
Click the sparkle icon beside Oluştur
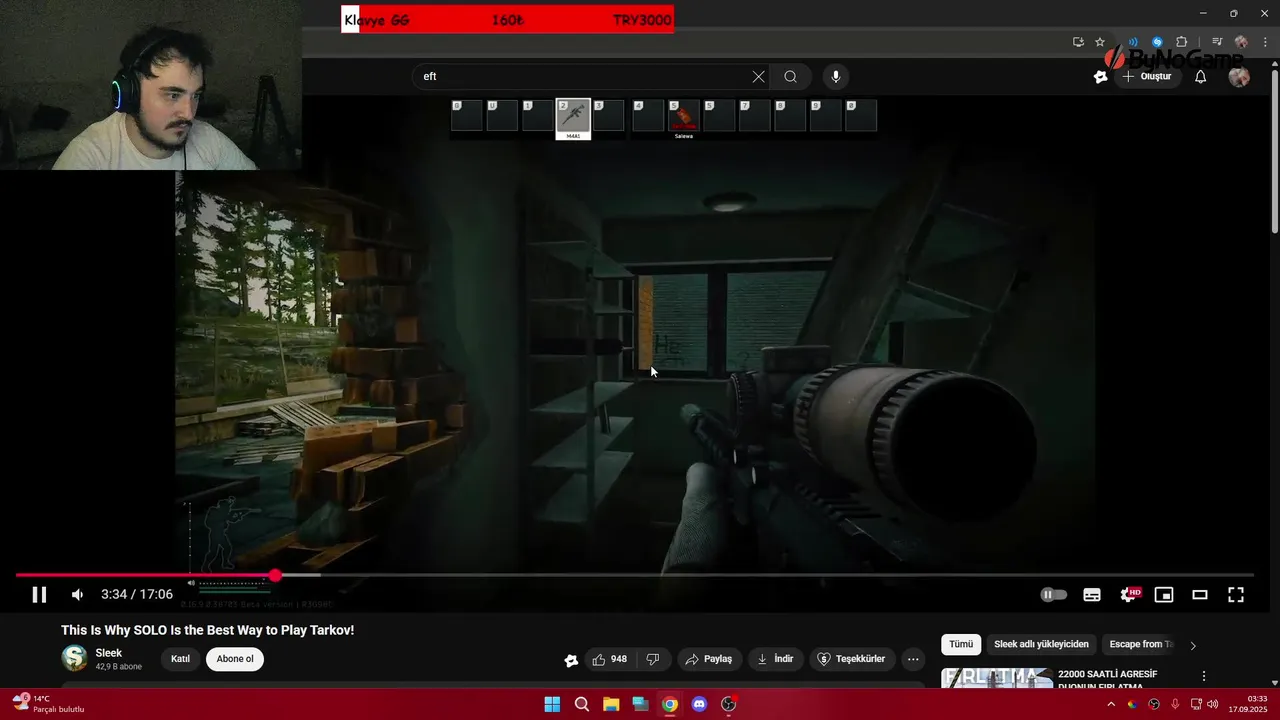point(1101,77)
